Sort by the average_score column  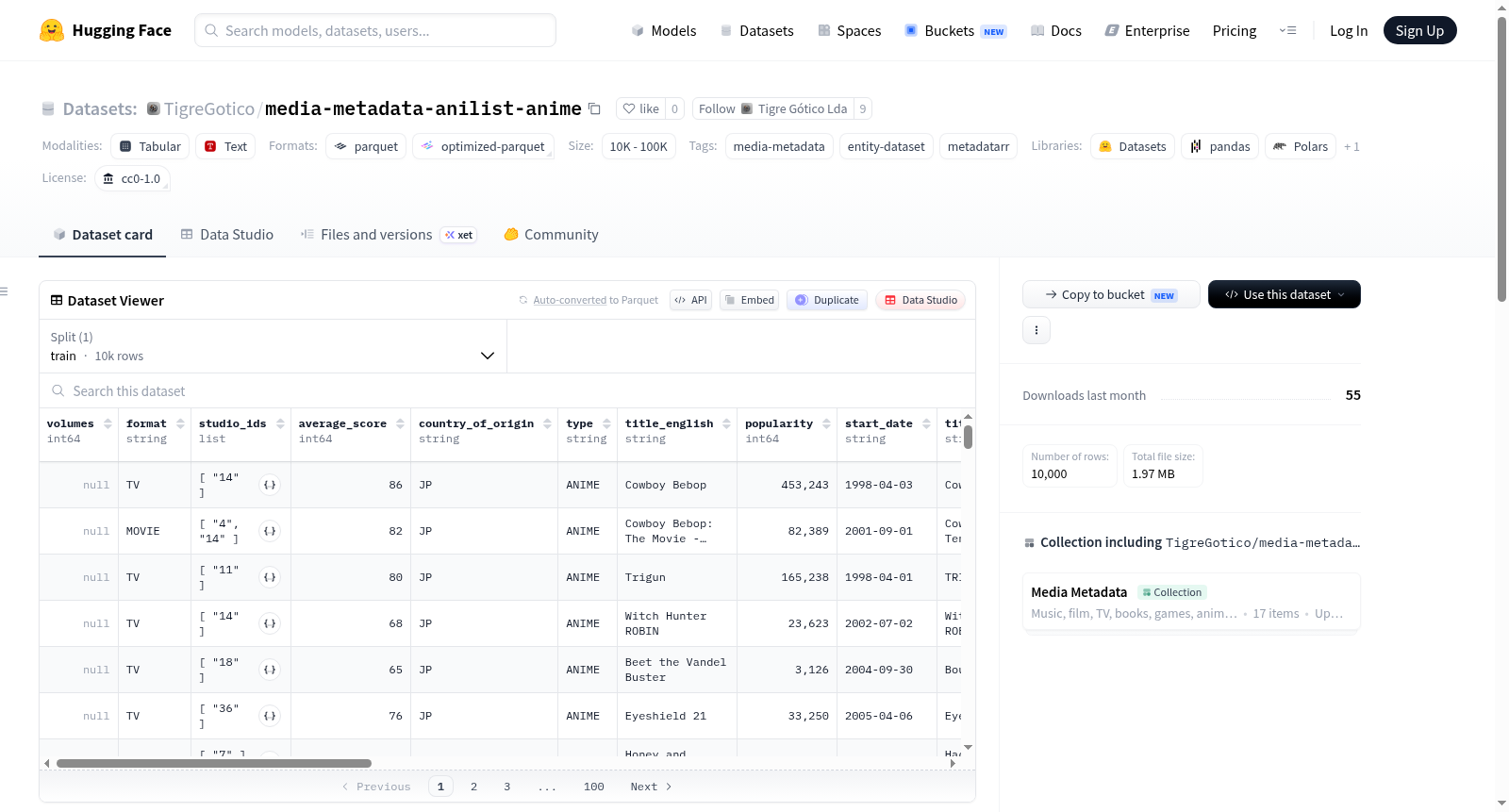[400, 423]
